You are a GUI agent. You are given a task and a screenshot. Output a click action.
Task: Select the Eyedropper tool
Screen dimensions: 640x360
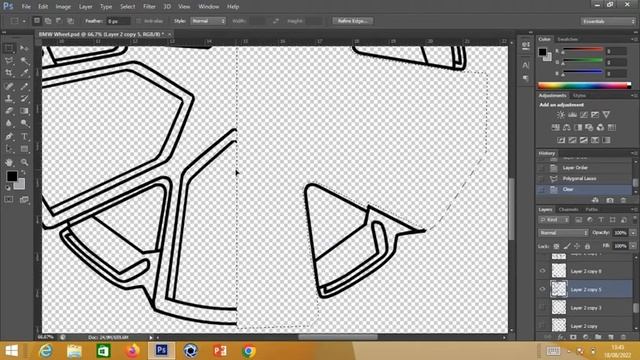pyautogui.click(x=24, y=73)
